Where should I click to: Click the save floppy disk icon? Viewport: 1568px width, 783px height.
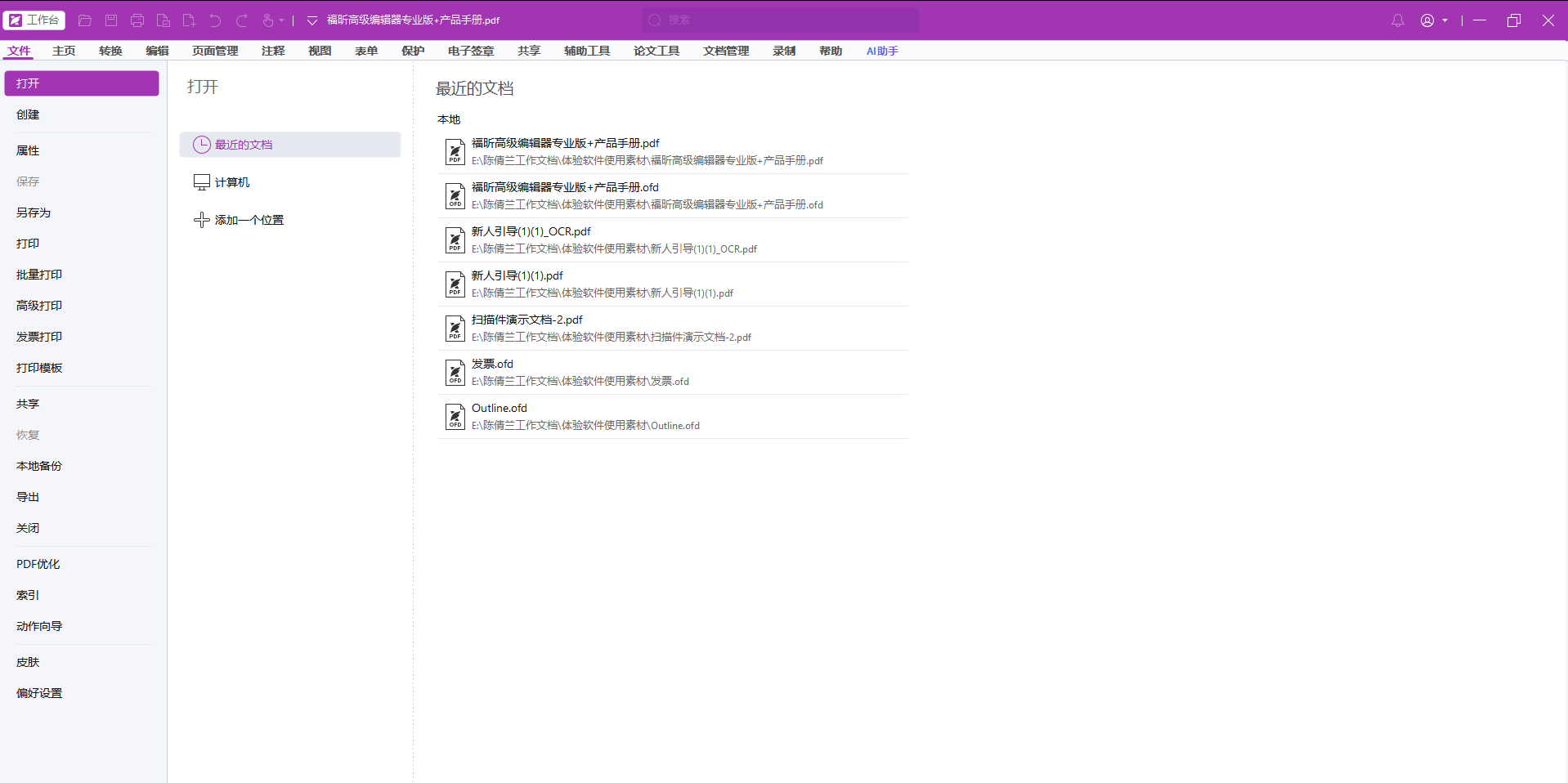tap(111, 20)
